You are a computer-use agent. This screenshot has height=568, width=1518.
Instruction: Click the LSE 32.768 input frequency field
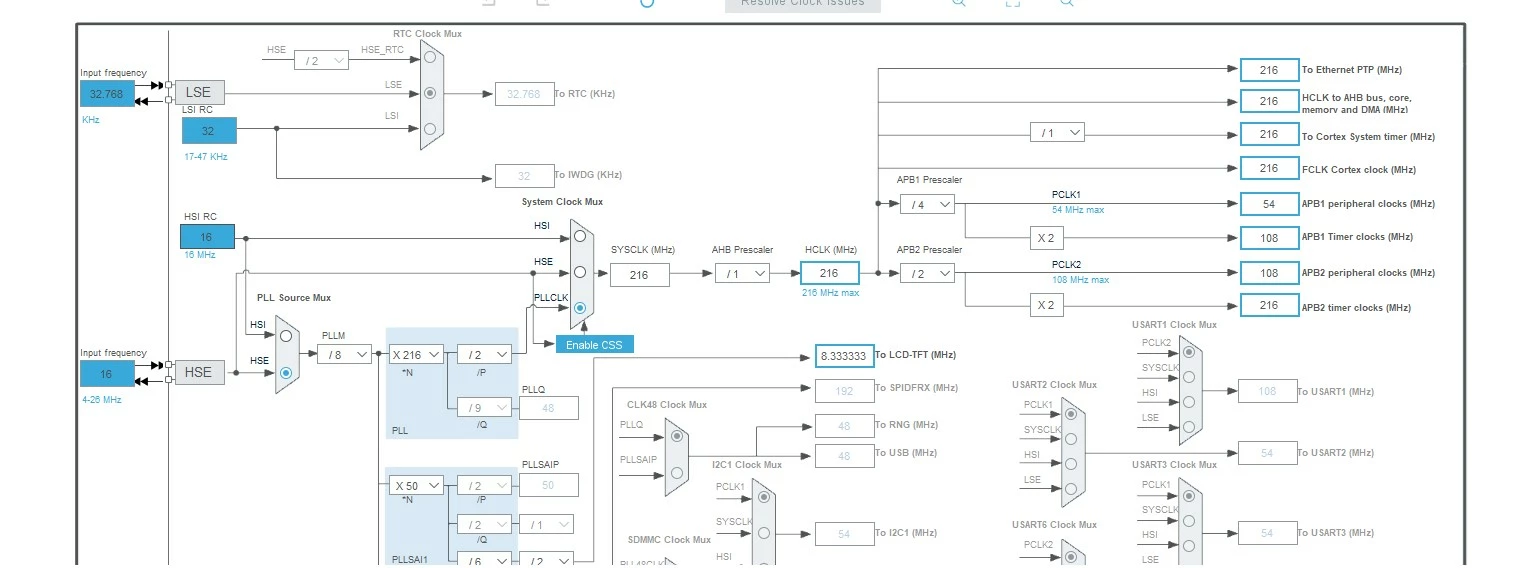tap(107, 94)
